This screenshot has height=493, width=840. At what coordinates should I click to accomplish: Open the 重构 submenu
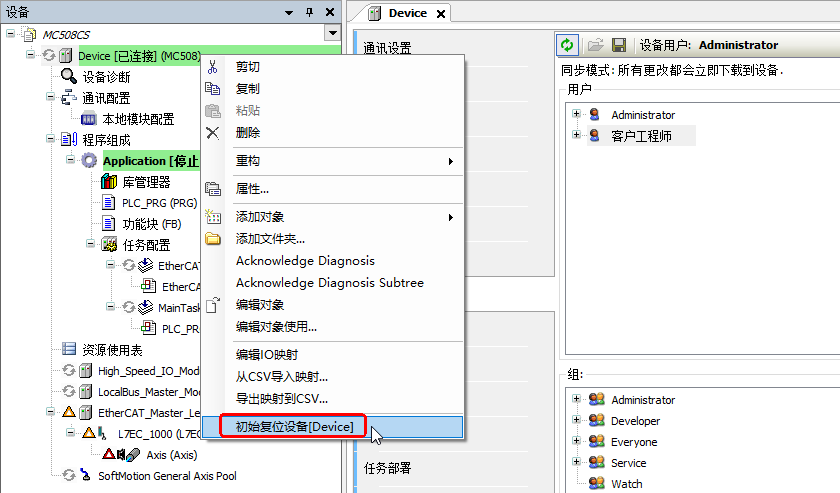(x=333, y=161)
